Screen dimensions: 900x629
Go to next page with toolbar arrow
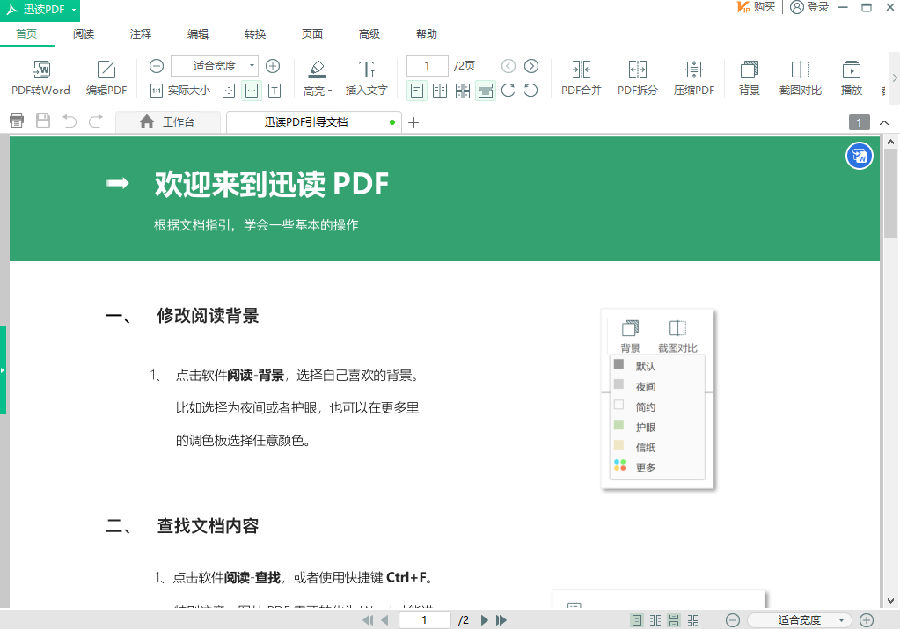[532, 66]
